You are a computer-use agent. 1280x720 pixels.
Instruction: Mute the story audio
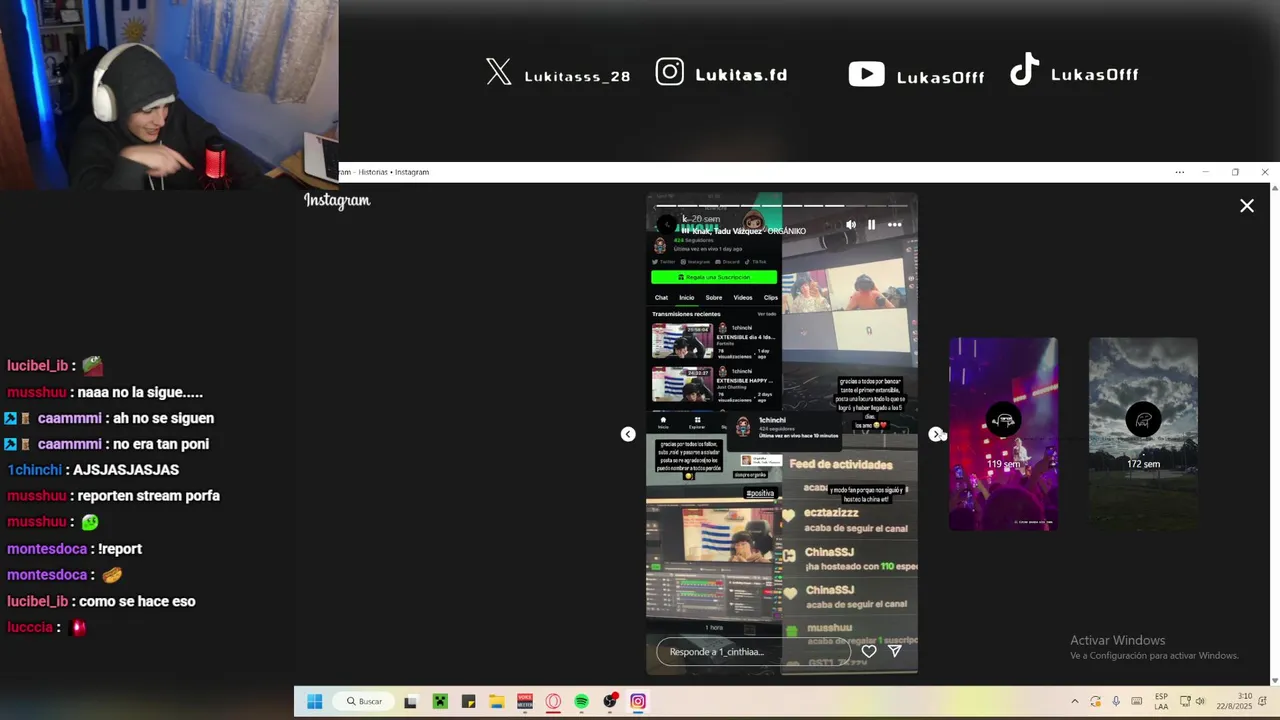[x=850, y=225]
